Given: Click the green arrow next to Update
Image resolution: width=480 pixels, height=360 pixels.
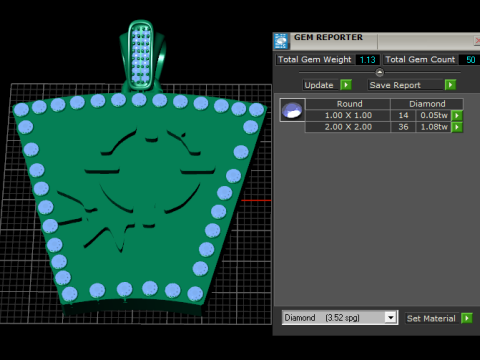Looking at the screenshot, I should pos(346,85).
